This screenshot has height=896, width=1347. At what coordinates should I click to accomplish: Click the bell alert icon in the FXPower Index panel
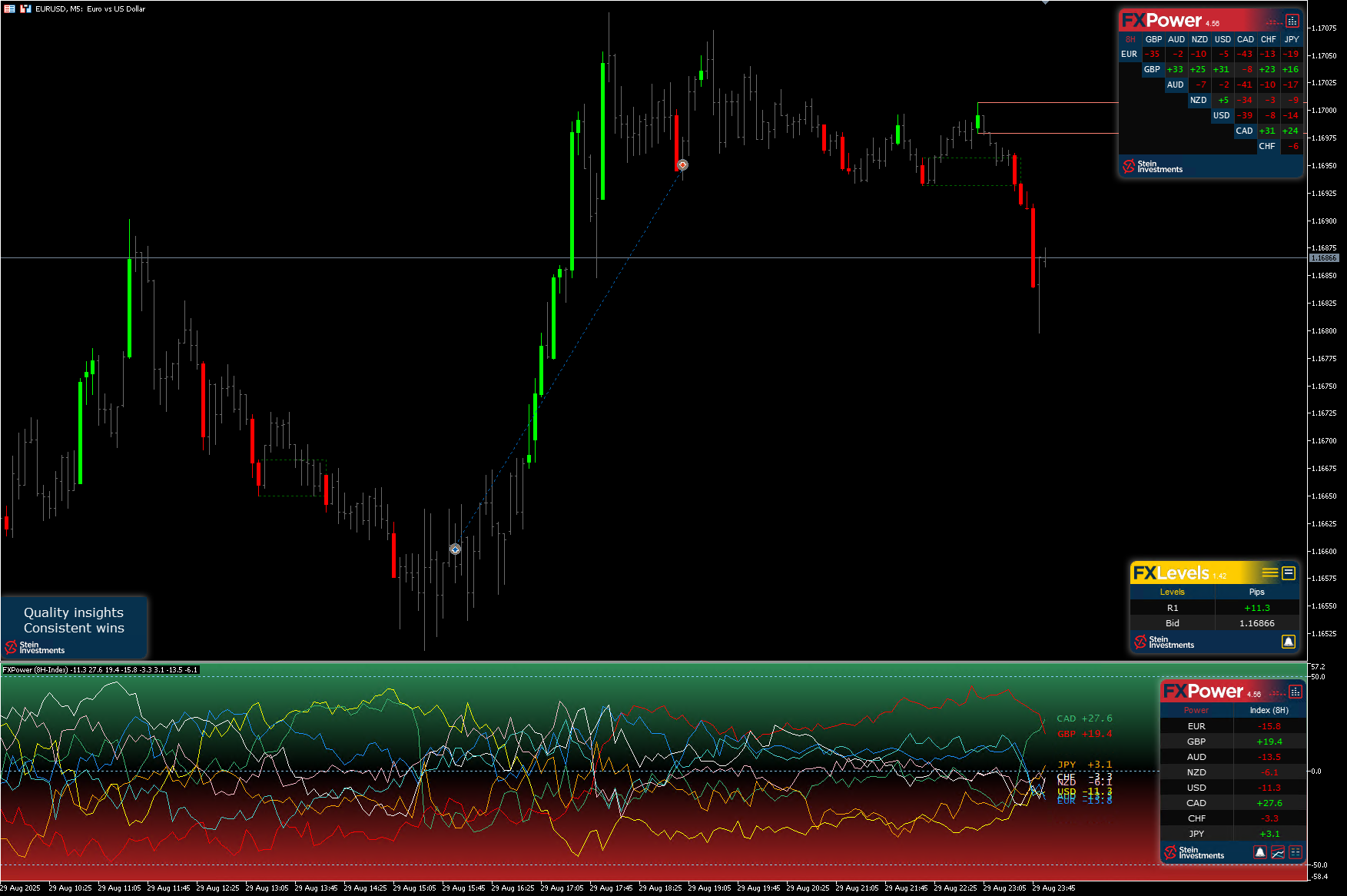click(1260, 852)
